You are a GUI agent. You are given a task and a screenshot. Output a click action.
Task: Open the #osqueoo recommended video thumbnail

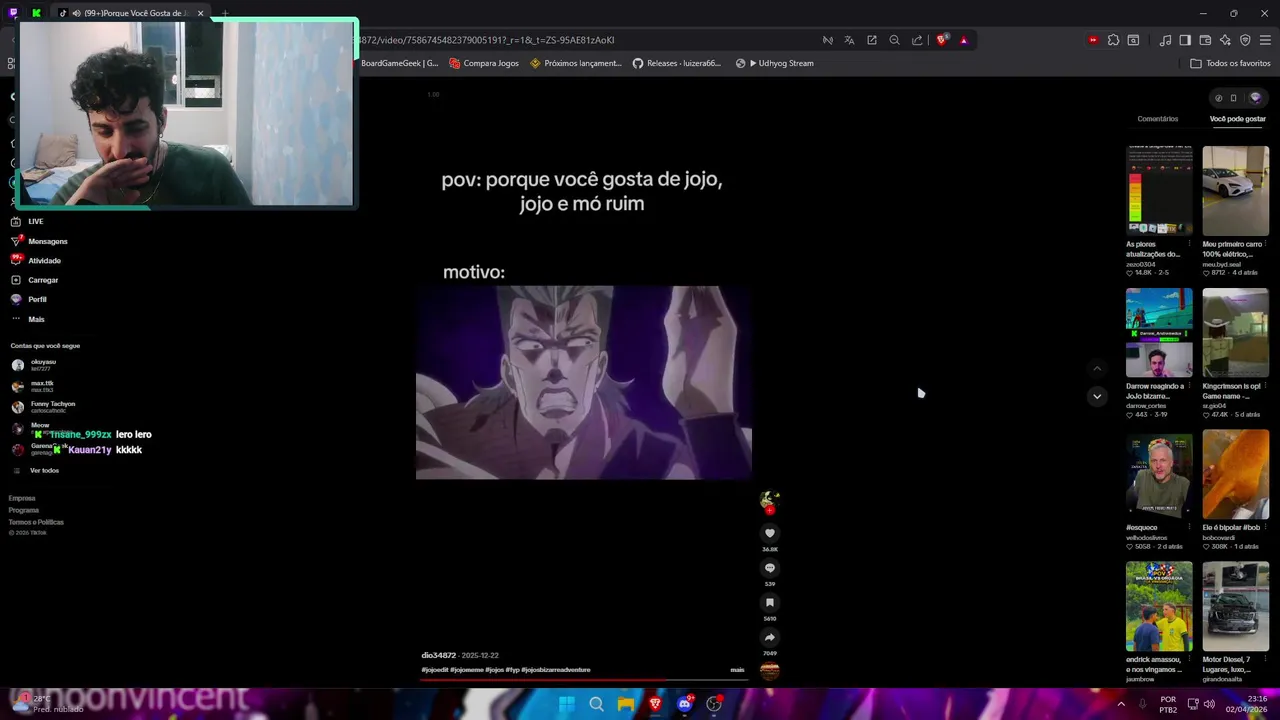coord(1159,474)
